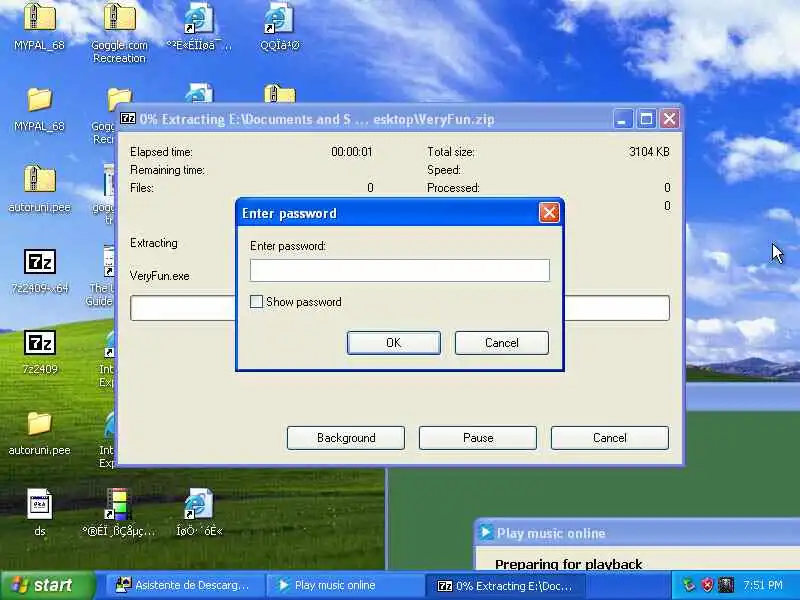Focus the Enter password text field
The height and width of the screenshot is (600, 800).
pyautogui.click(x=399, y=270)
